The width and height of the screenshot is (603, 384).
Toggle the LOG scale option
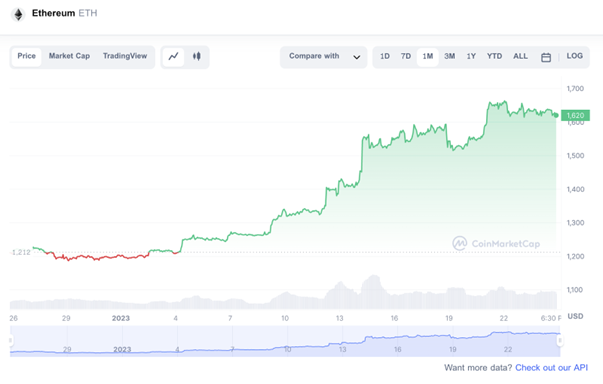click(575, 56)
